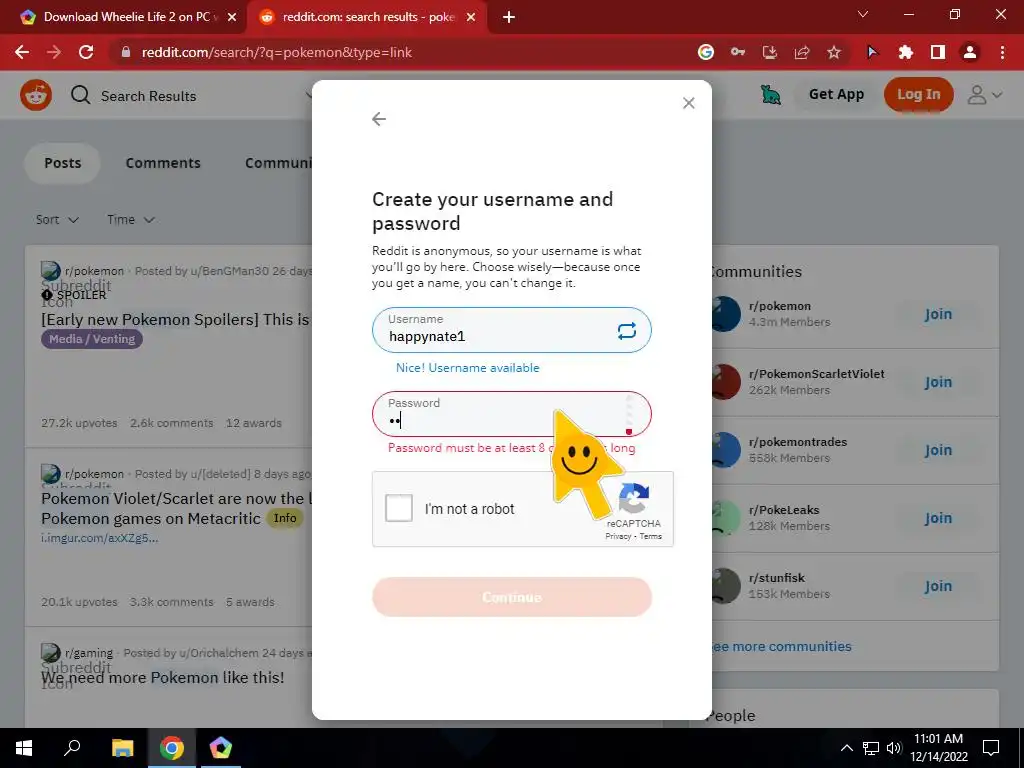Open the i.imgur.com post link
This screenshot has height=768, width=1024.
click(x=99, y=538)
